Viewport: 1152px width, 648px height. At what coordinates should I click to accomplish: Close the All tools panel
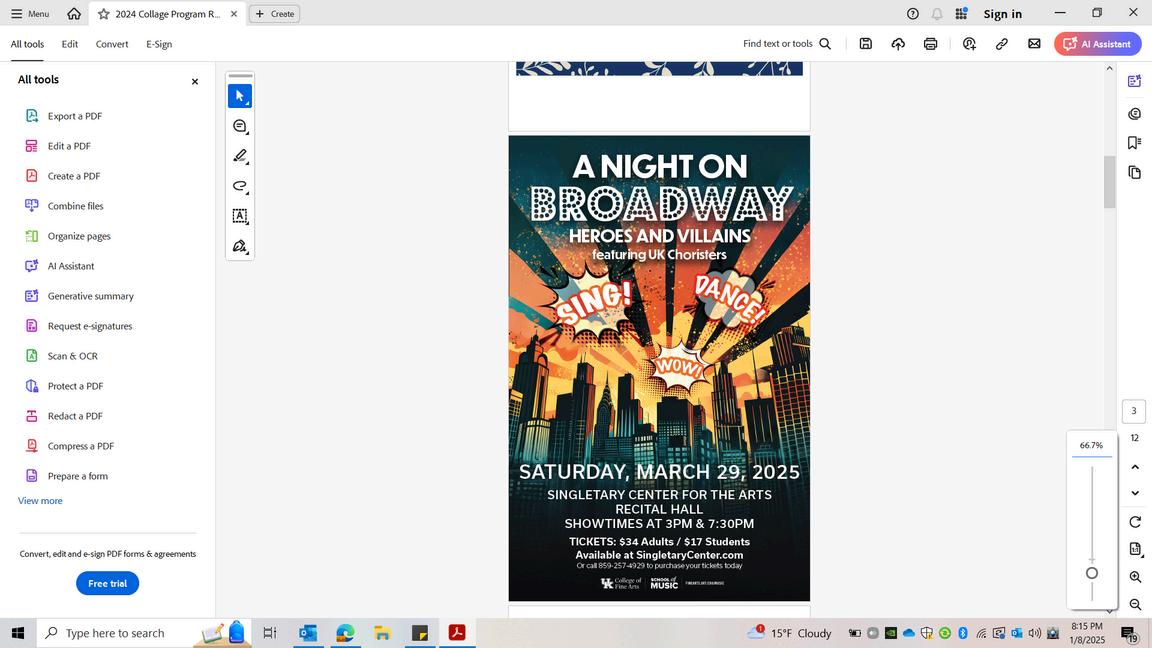coord(195,82)
